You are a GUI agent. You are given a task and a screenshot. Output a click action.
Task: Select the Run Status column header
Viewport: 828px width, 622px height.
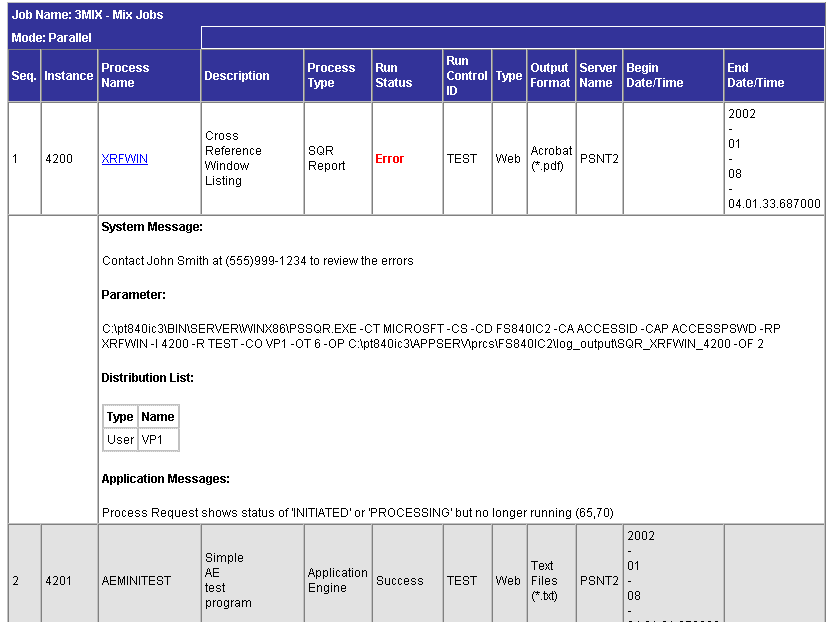(394, 75)
